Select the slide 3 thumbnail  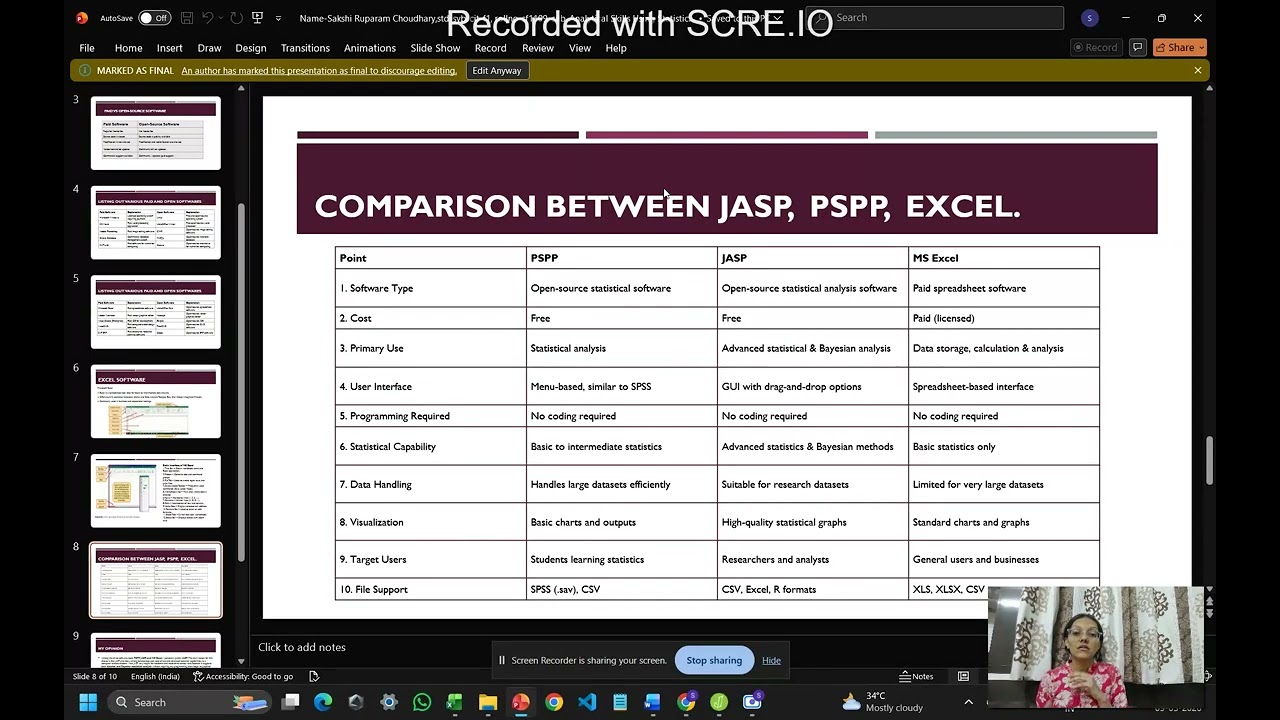[156, 133]
